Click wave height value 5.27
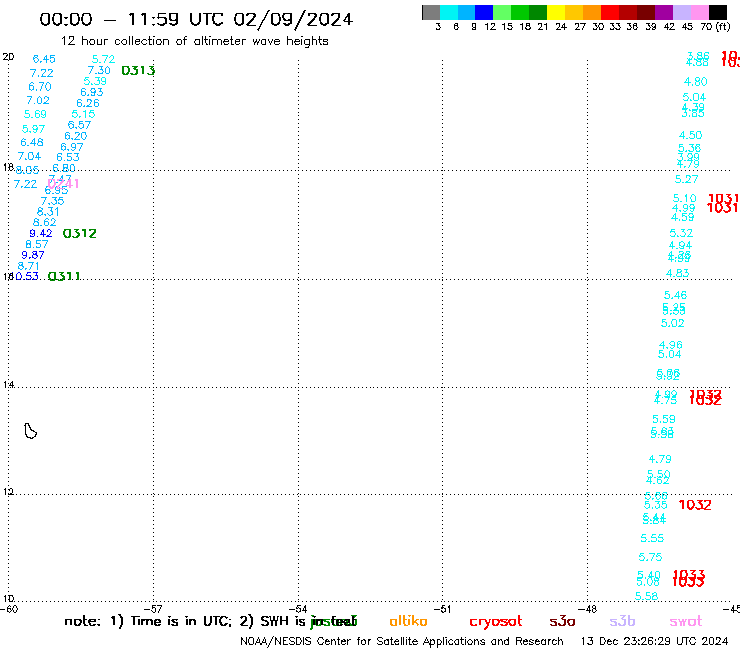This screenshot has height=650, width=740. tap(686, 179)
